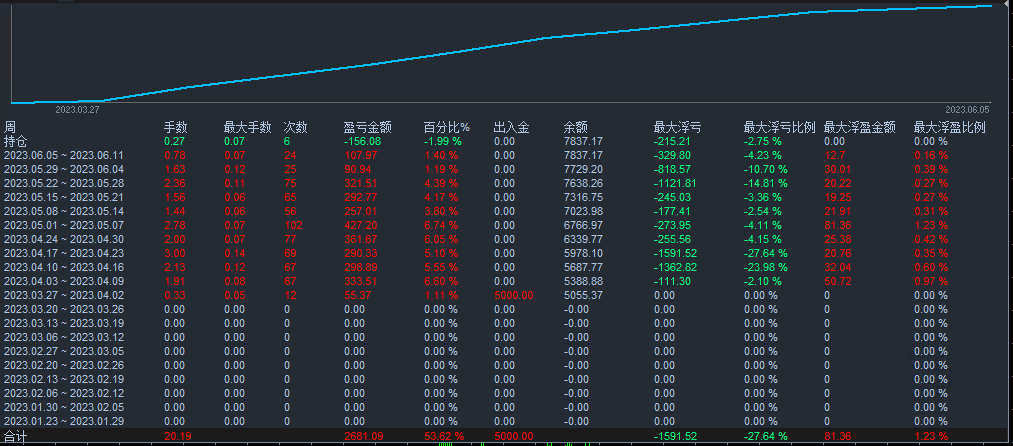Image resolution: width=1013 pixels, height=446 pixels.
Task: Click the position loss value -156.08
Action: [362, 141]
